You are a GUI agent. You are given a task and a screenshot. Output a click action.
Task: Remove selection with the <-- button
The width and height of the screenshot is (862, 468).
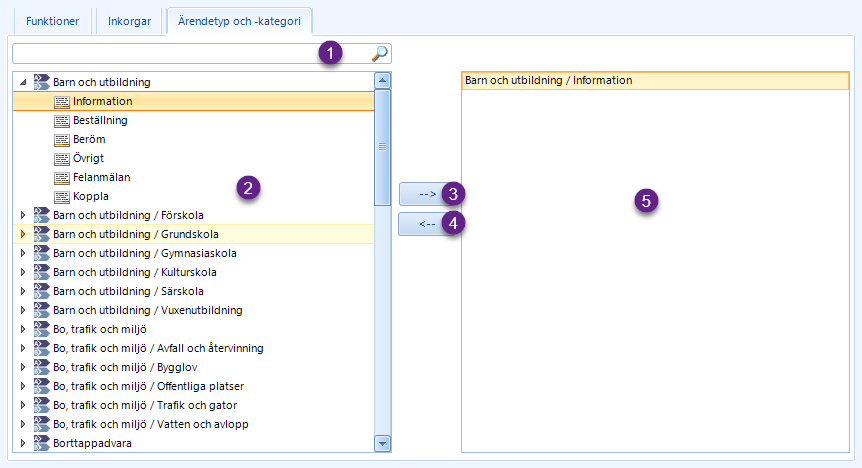[x=428, y=223]
